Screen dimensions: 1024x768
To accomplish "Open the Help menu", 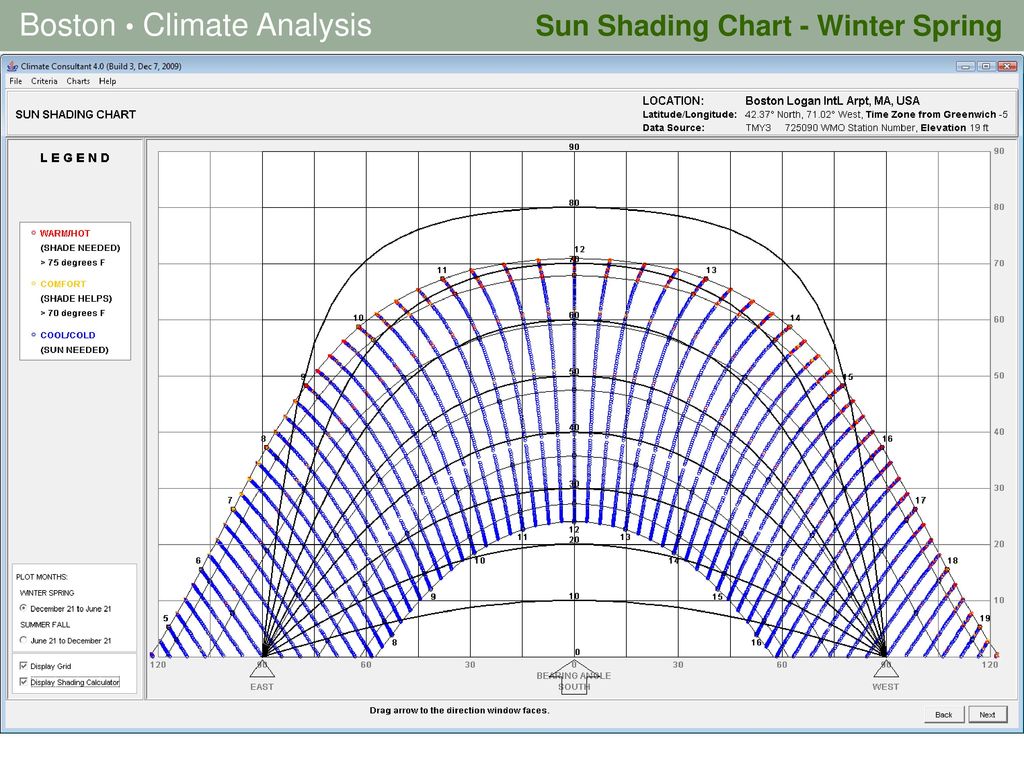I will (108, 81).
